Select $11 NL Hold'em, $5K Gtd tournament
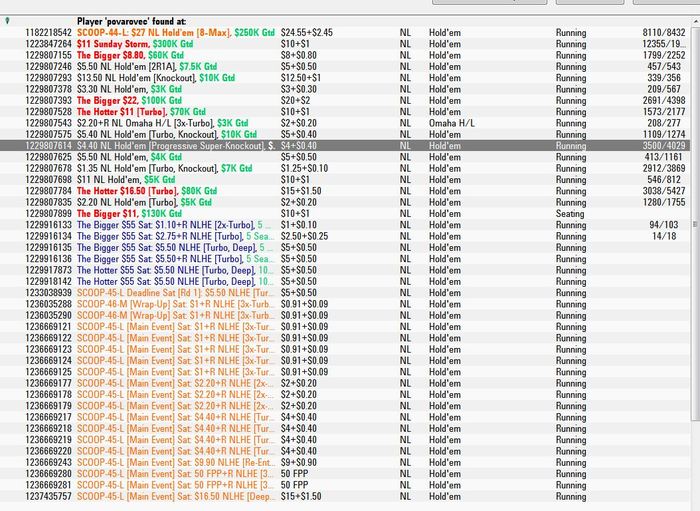Screen dimensions: 700x511 point(345,179)
